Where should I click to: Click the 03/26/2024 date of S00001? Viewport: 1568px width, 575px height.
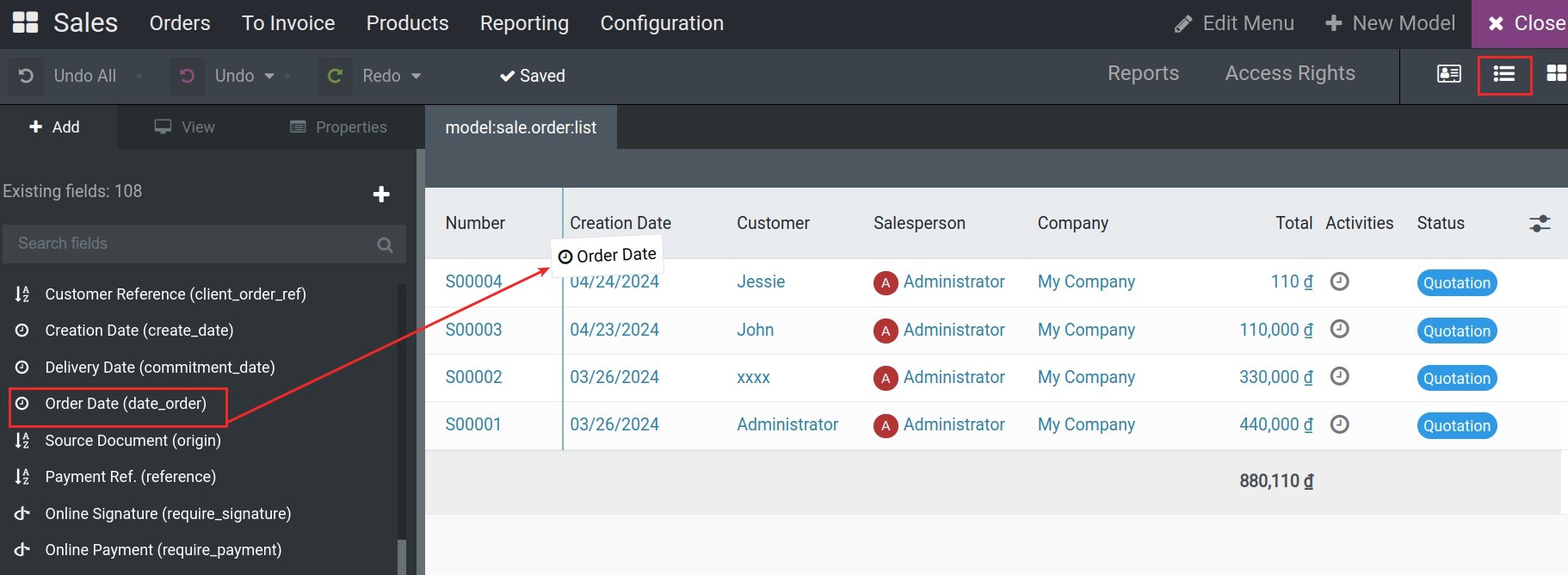[x=614, y=424]
